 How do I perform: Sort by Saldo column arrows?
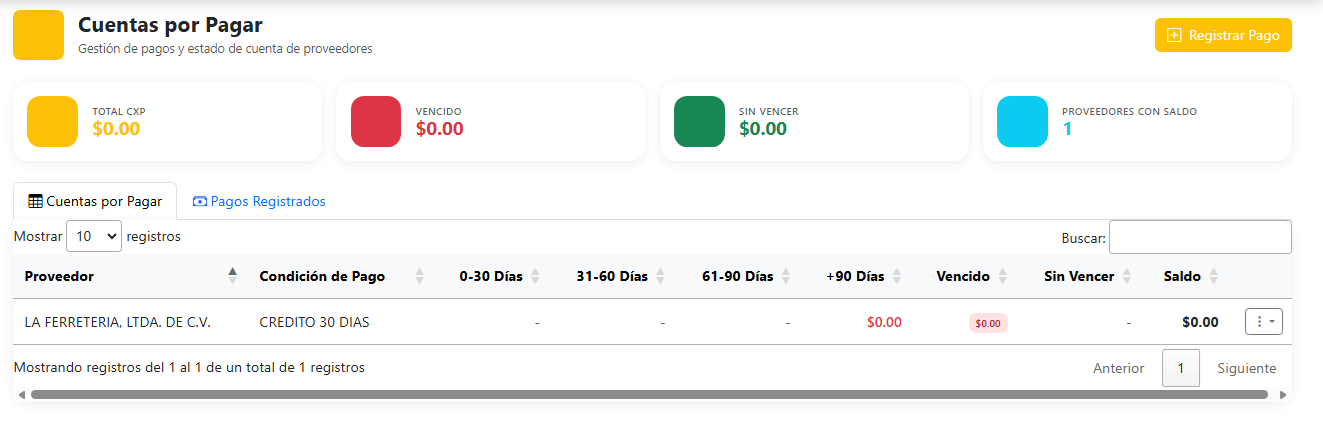[x=1214, y=276]
